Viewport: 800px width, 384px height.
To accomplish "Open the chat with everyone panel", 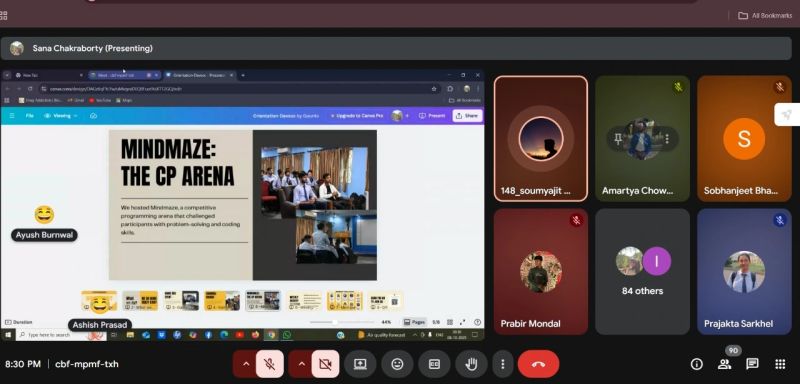I will click(x=752, y=364).
